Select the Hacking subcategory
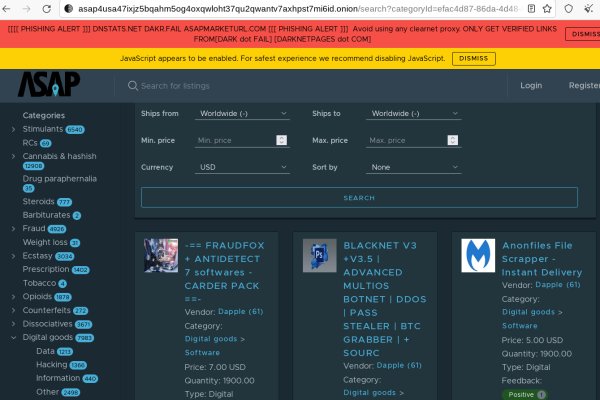 coord(52,365)
